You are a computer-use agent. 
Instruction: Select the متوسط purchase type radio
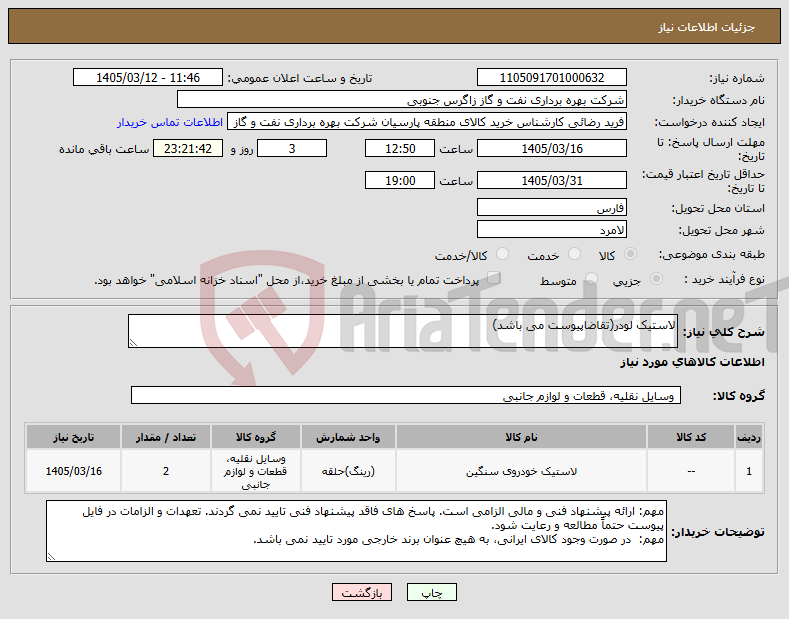point(591,279)
